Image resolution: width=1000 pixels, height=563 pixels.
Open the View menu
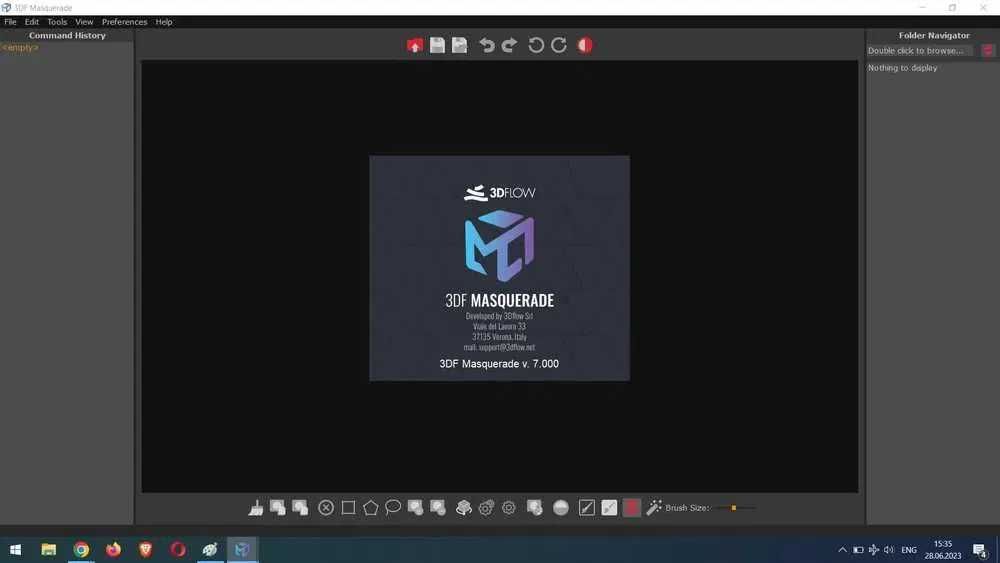tap(84, 22)
